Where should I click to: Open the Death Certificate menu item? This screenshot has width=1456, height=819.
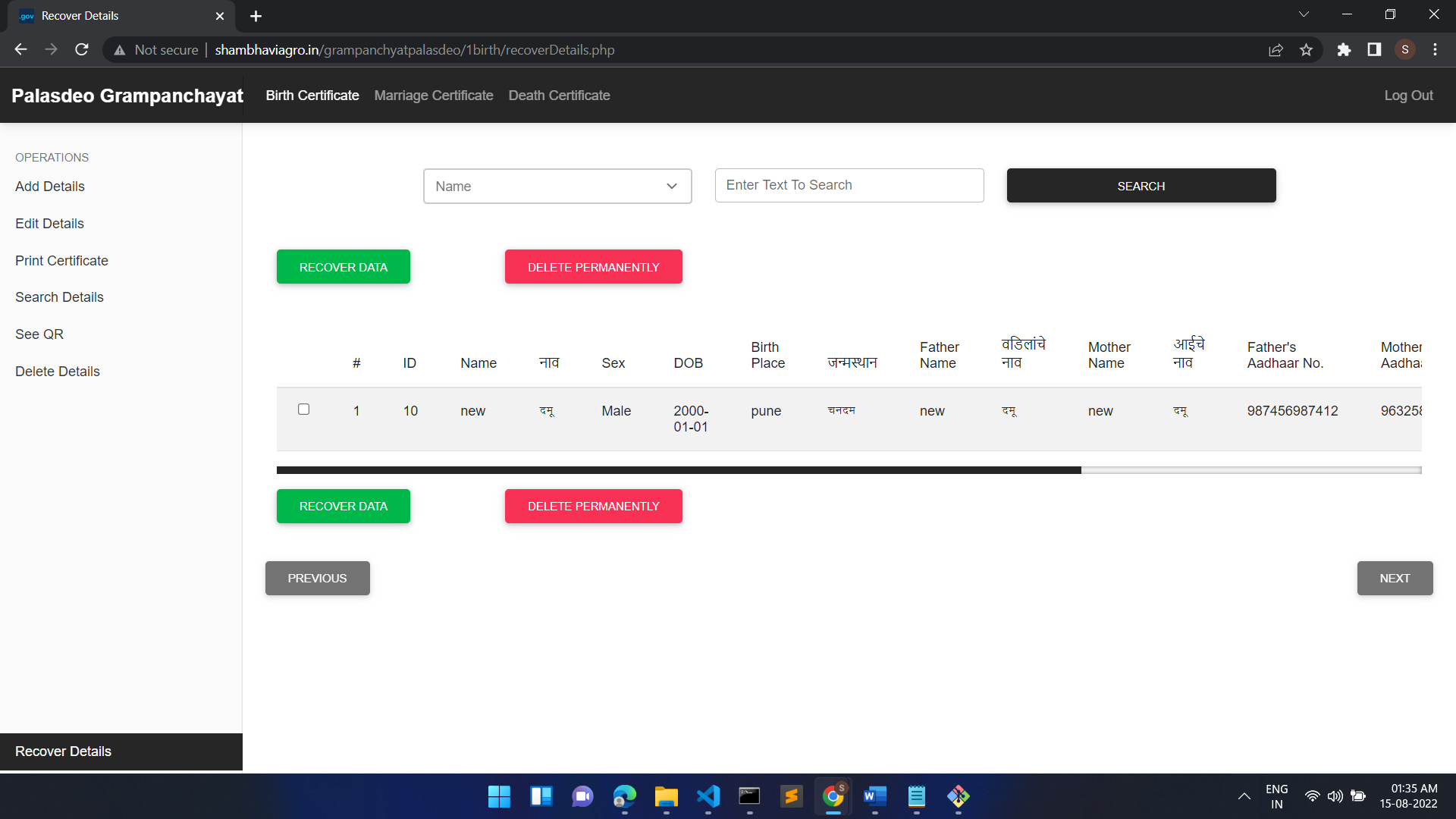point(559,96)
